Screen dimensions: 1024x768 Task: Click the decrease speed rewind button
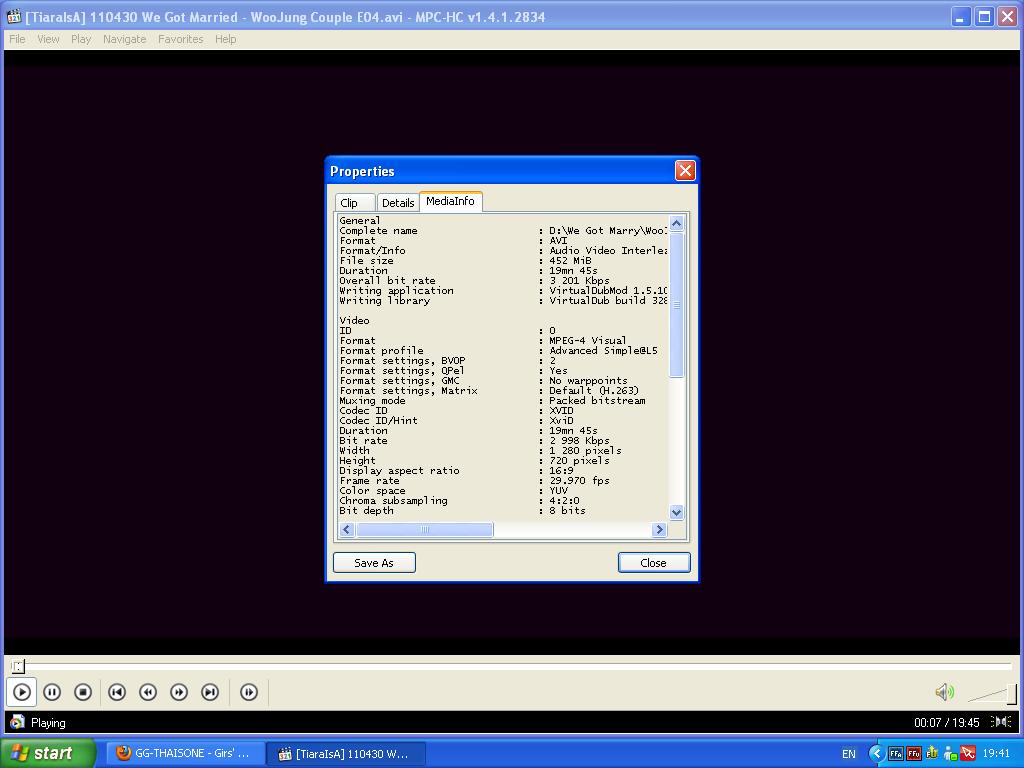(x=148, y=692)
